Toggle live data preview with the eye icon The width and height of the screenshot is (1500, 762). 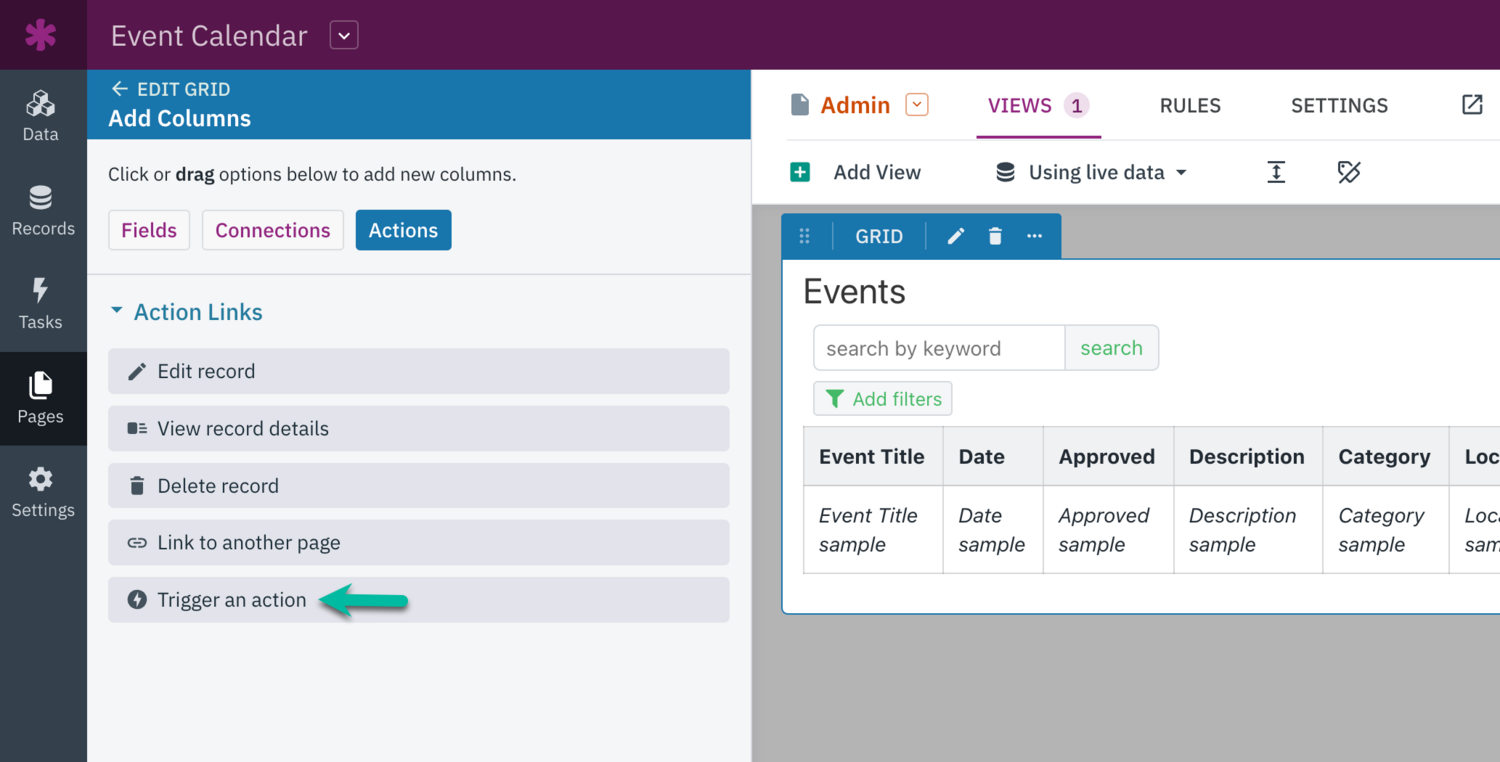click(x=1348, y=172)
